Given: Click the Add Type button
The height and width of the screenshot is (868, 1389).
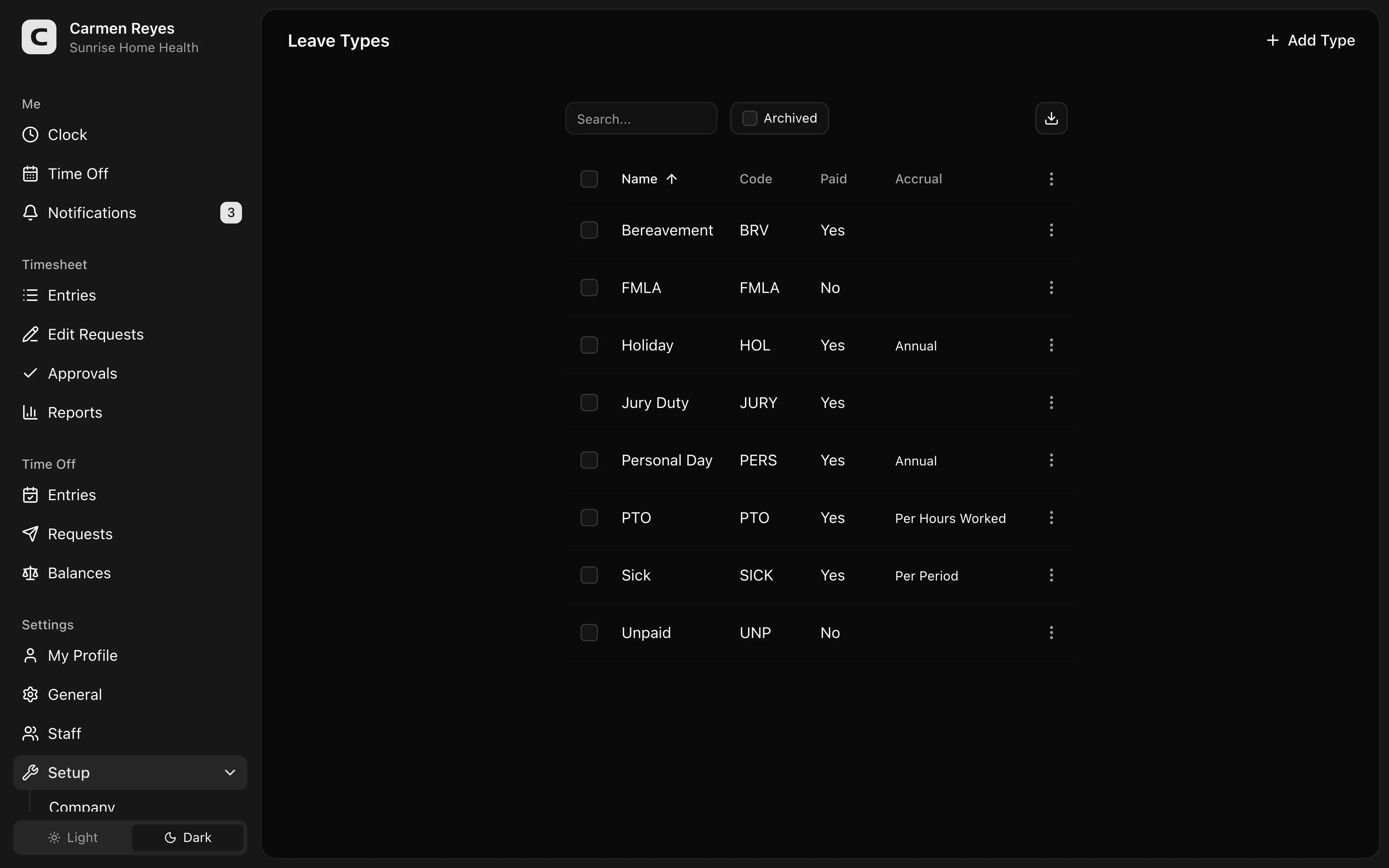Looking at the screenshot, I should (1311, 40).
